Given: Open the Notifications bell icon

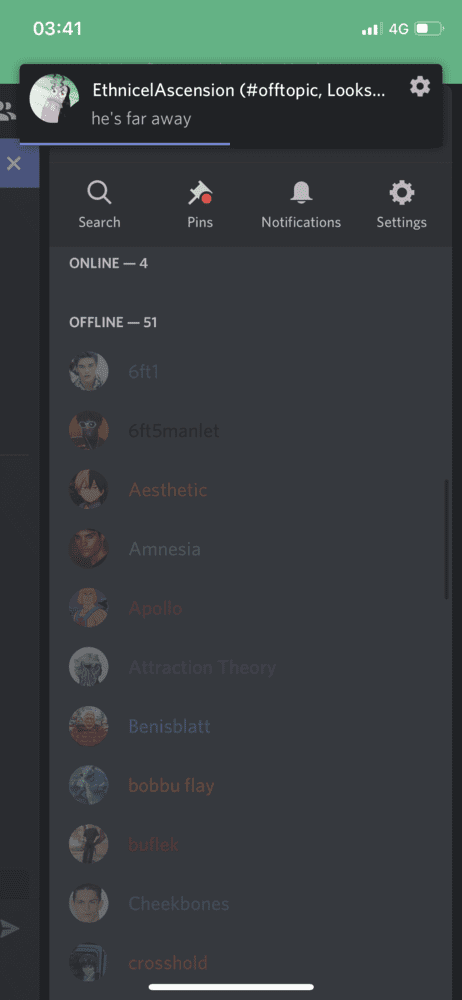Looking at the screenshot, I should point(301,193).
